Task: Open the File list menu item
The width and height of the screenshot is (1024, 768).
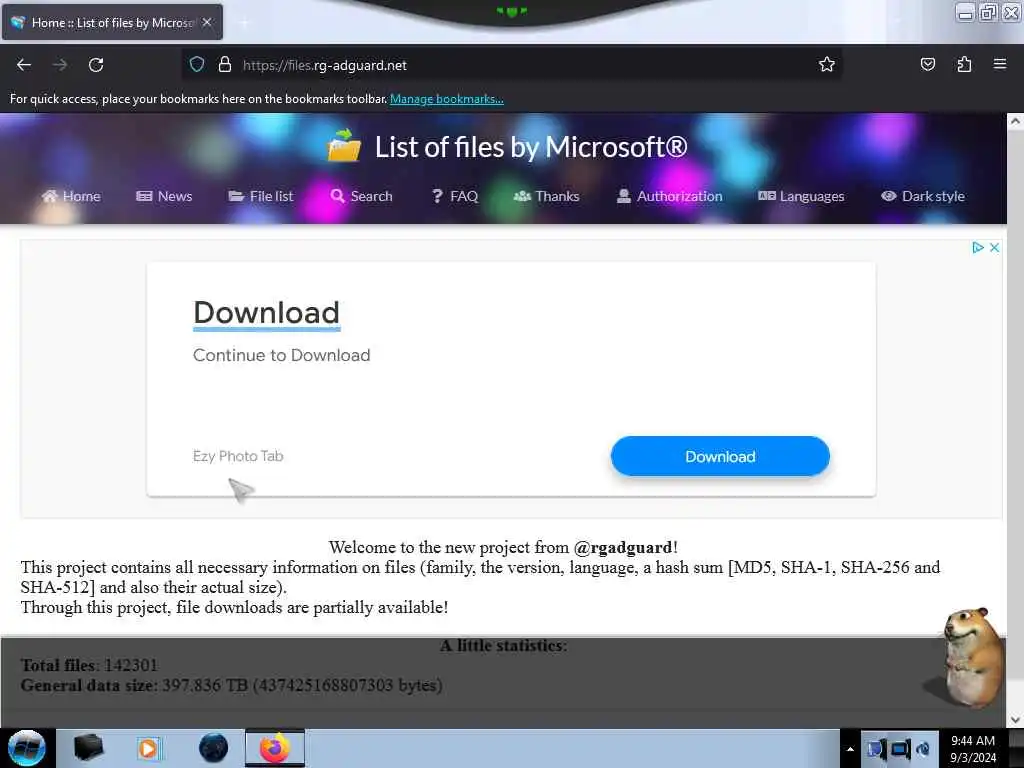Action: (261, 196)
